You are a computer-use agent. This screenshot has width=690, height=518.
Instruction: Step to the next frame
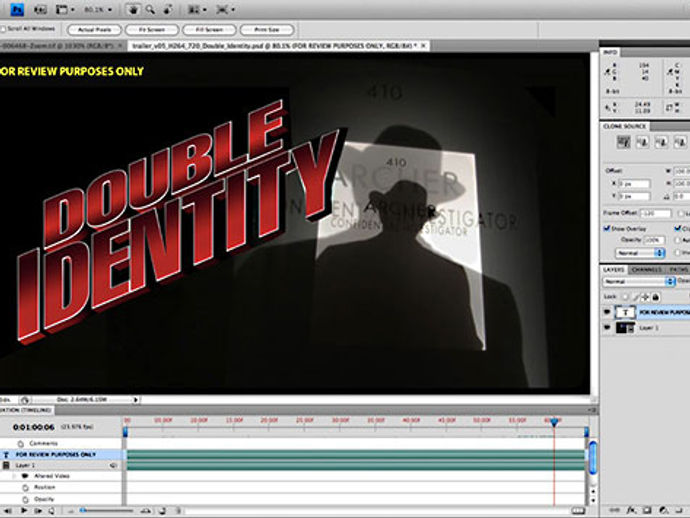[x=38, y=511]
